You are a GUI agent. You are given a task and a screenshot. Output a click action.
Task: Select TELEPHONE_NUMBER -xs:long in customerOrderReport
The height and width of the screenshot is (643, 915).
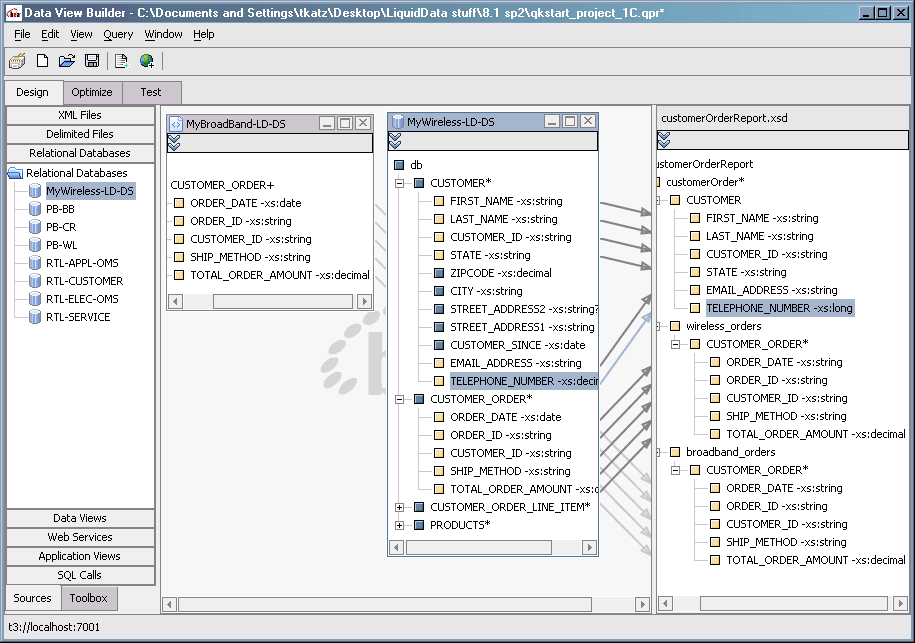tap(779, 308)
